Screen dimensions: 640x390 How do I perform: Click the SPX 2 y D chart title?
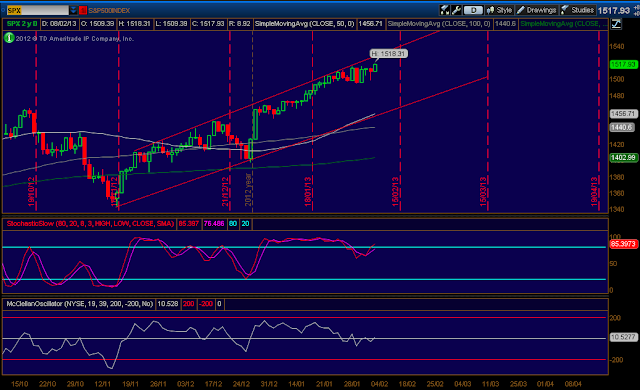(x=22, y=24)
